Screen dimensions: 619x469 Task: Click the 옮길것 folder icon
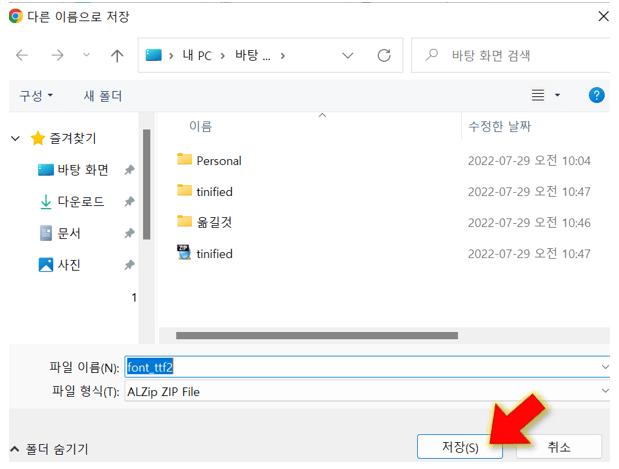click(184, 221)
